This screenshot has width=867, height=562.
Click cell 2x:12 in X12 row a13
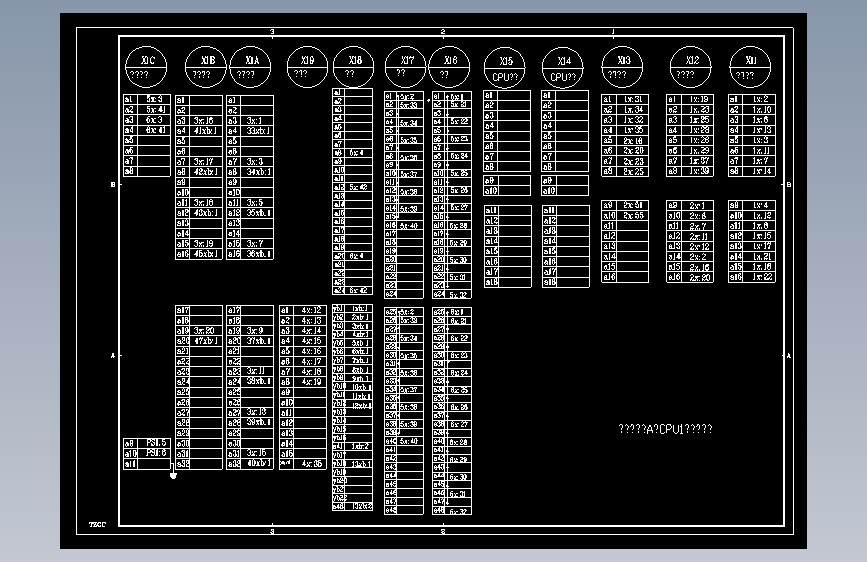coord(698,247)
